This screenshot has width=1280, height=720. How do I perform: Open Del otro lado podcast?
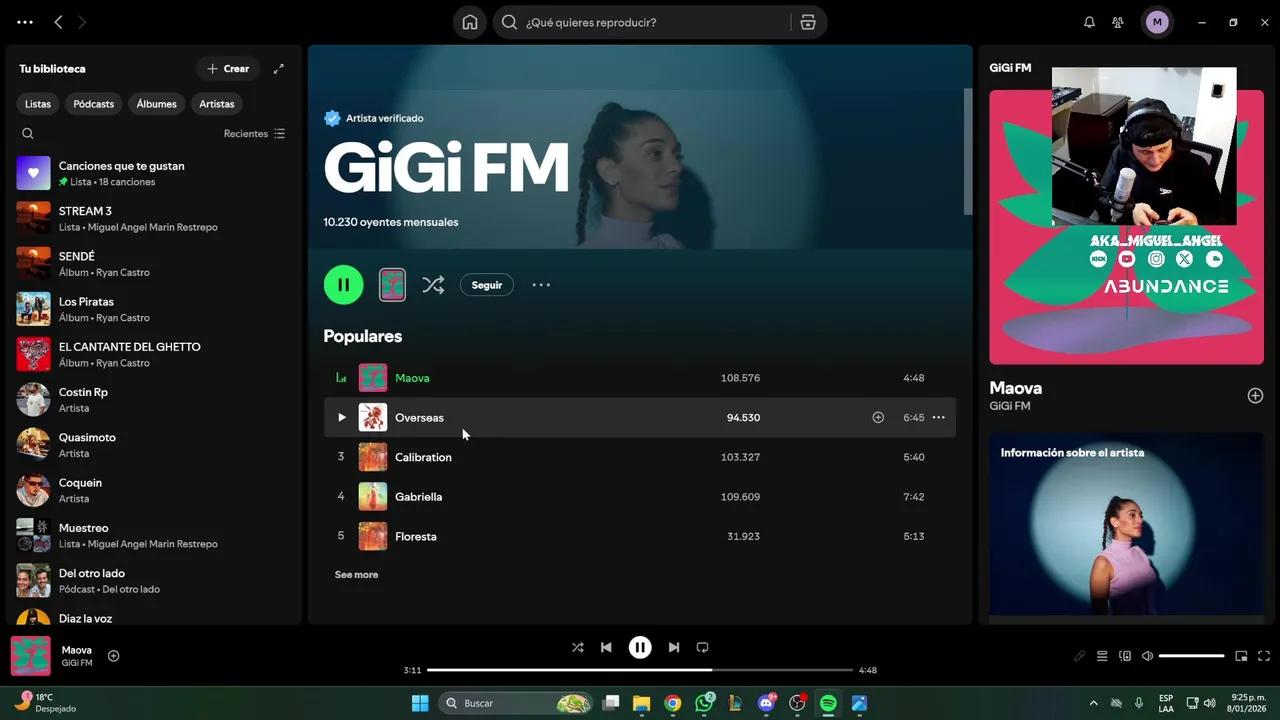[153, 580]
